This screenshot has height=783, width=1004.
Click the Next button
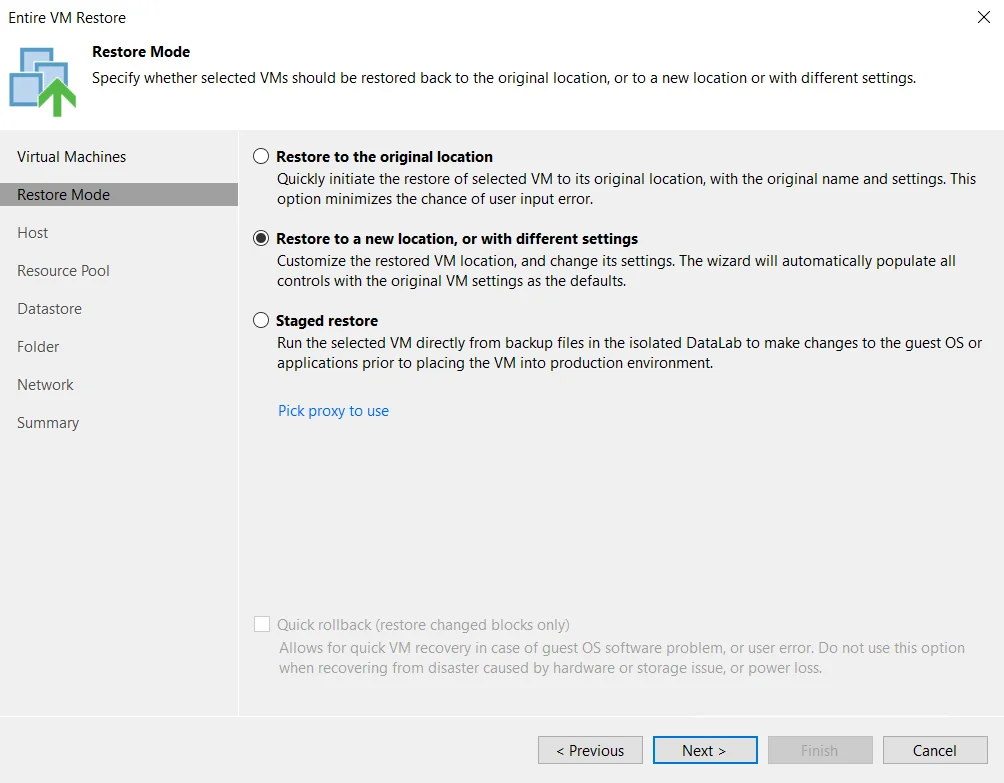705,750
